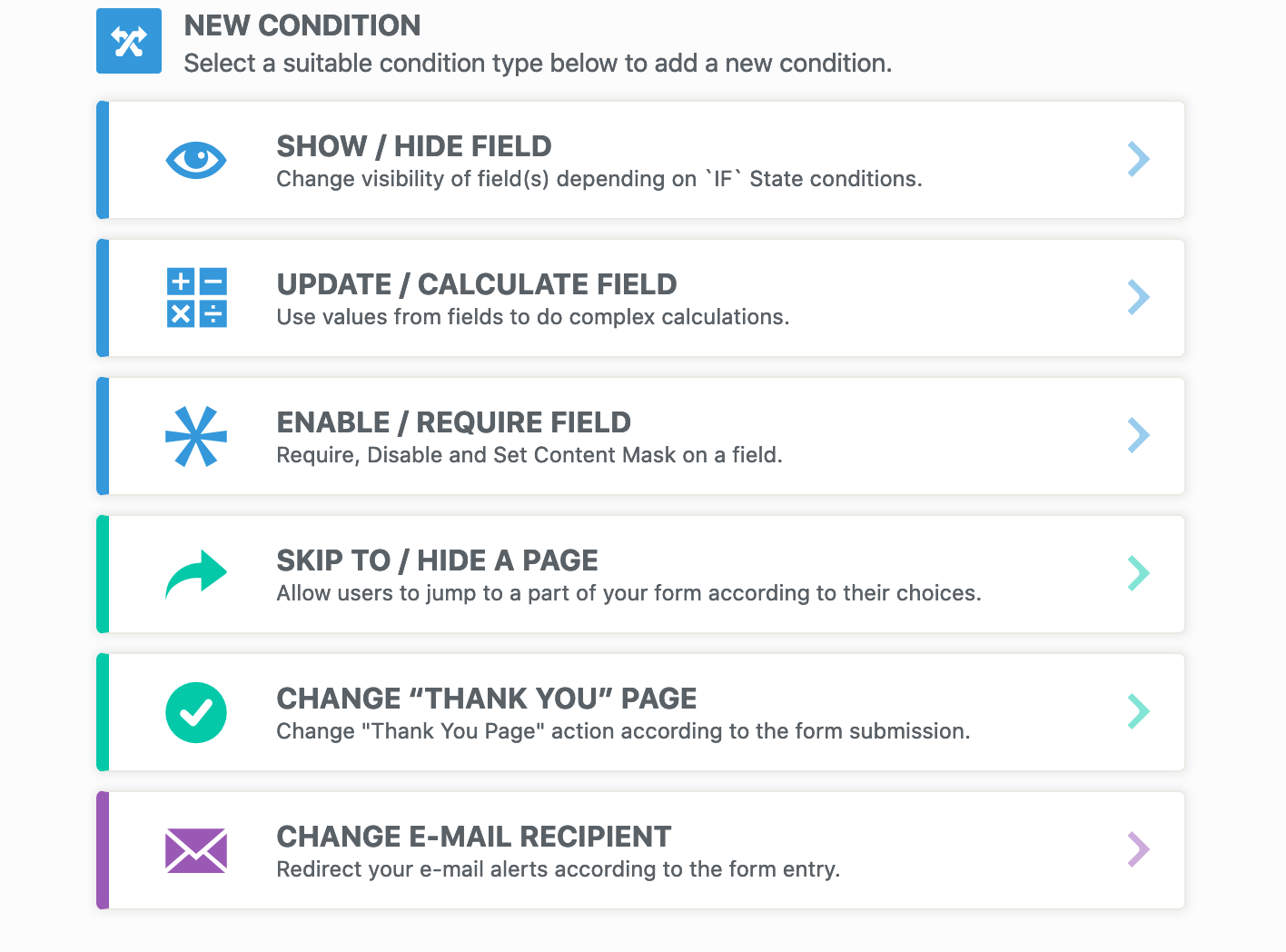Click the purple color bar on E-mail card
1286x952 pixels.
[x=103, y=850]
